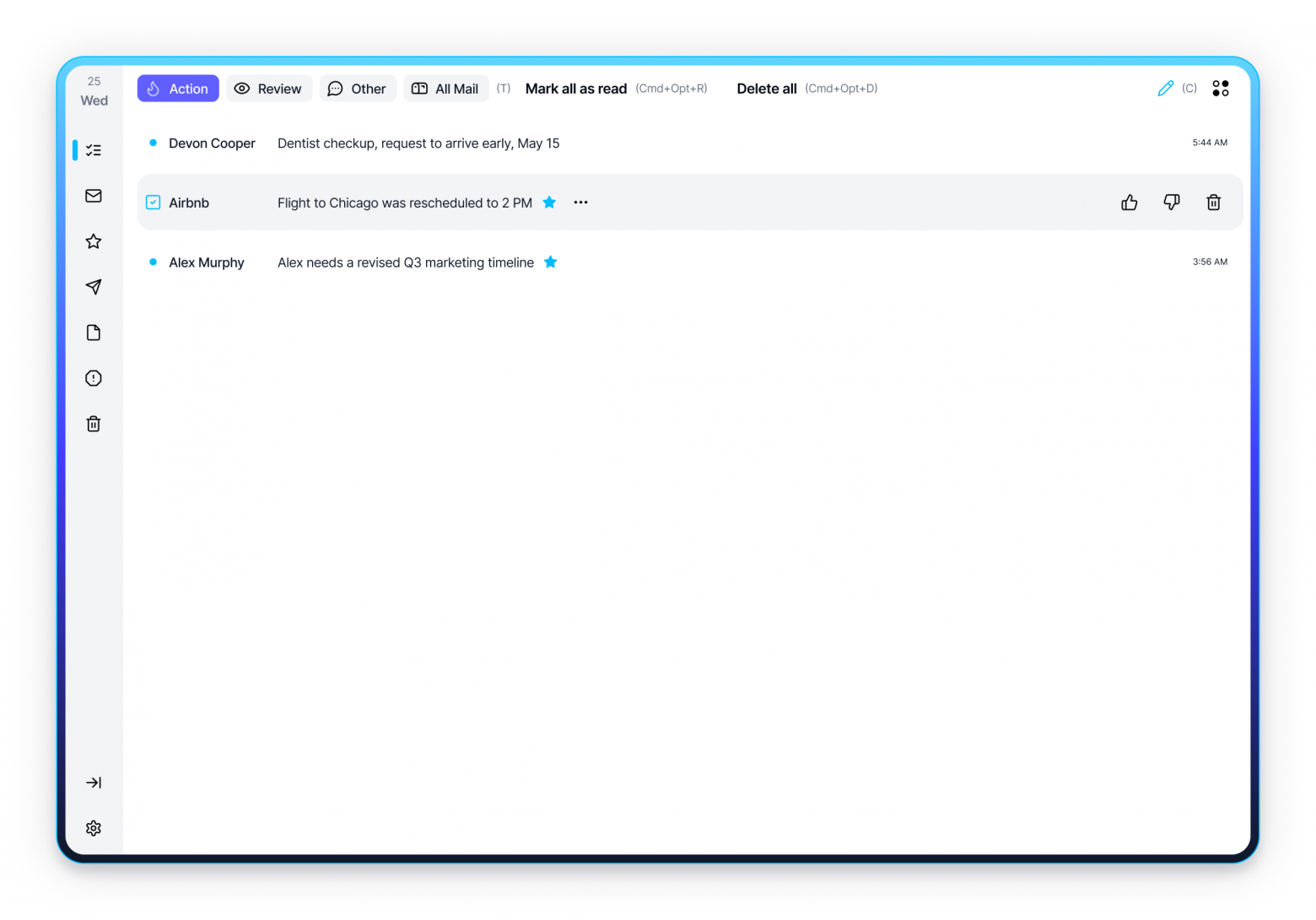Expand the sidebar with arrow icon
This screenshot has width=1316, height=920.
tap(94, 782)
